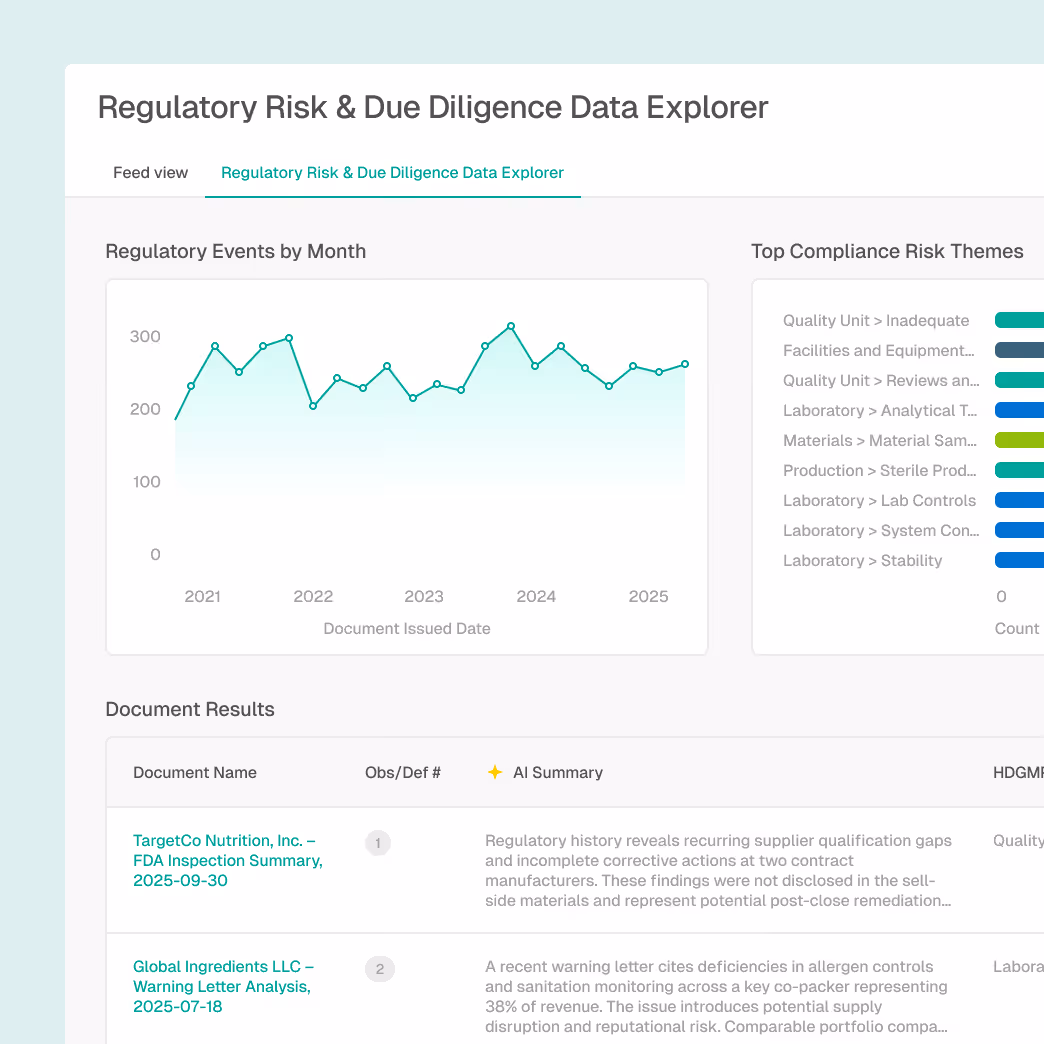This screenshot has height=1044, width=1044.
Task: Click the Laboratory > Stability theme label
Action: 862,560
